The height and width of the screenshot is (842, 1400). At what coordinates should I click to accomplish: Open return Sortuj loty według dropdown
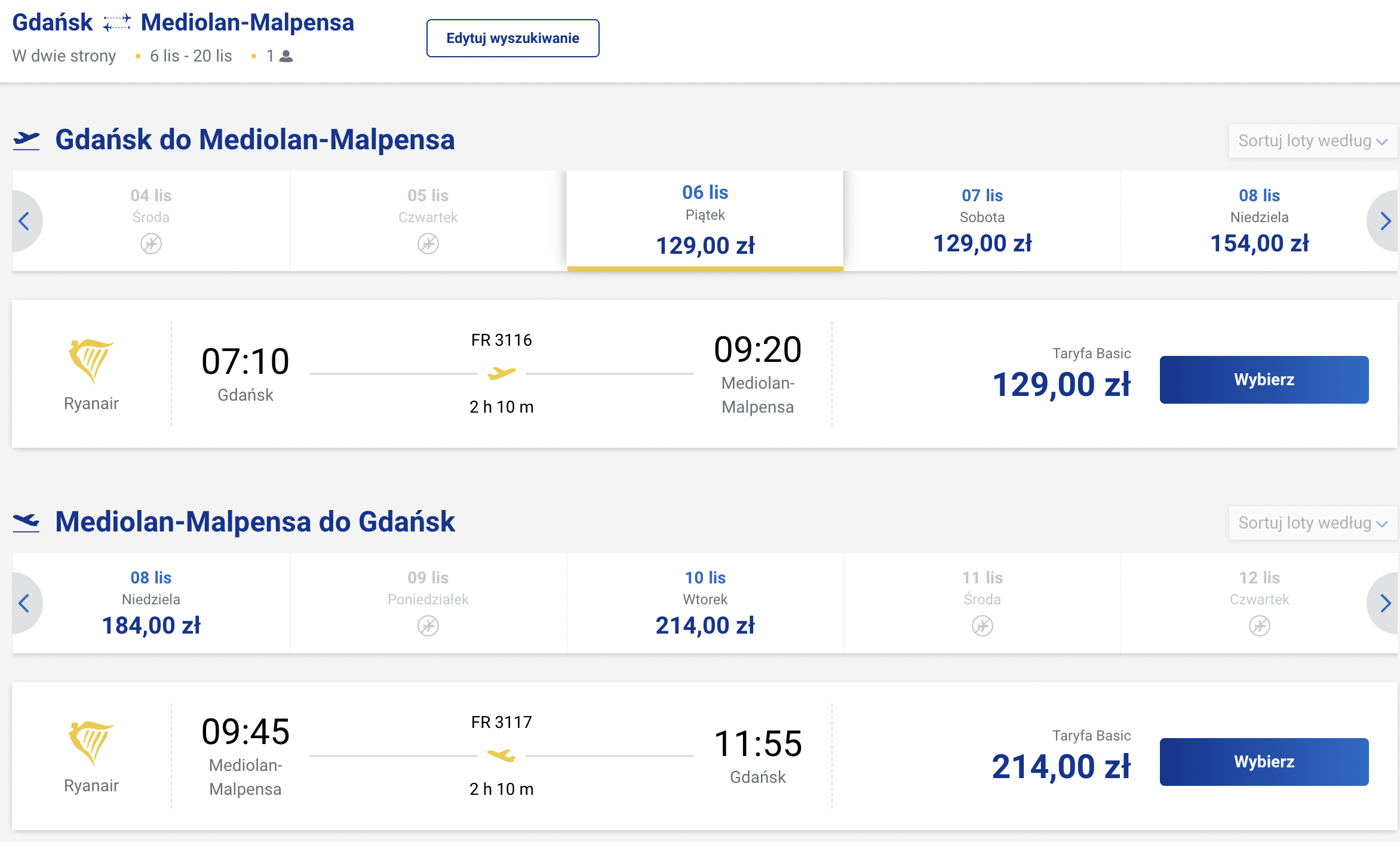[1312, 523]
